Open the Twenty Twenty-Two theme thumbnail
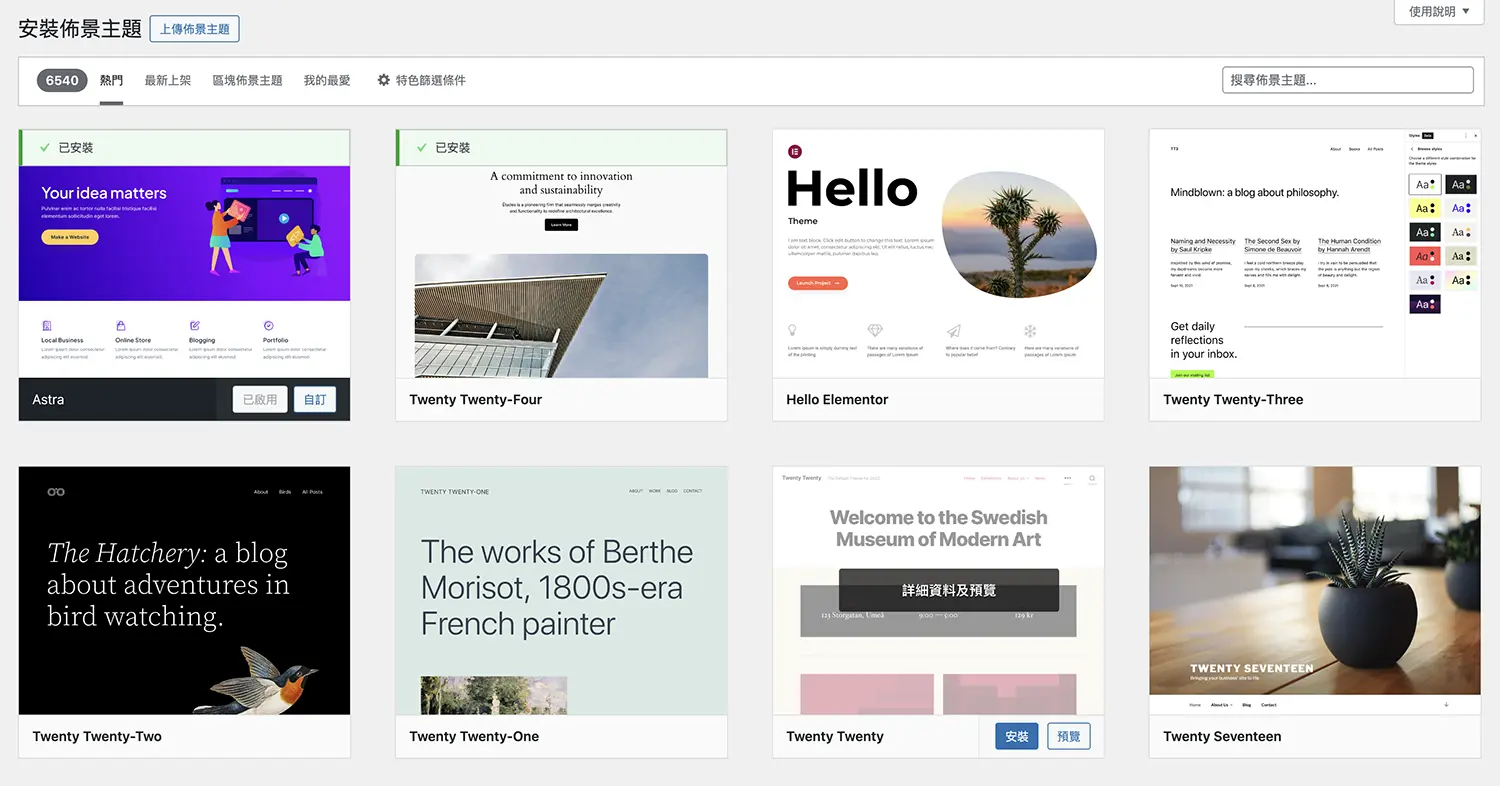The height and width of the screenshot is (786, 1500). [184, 591]
